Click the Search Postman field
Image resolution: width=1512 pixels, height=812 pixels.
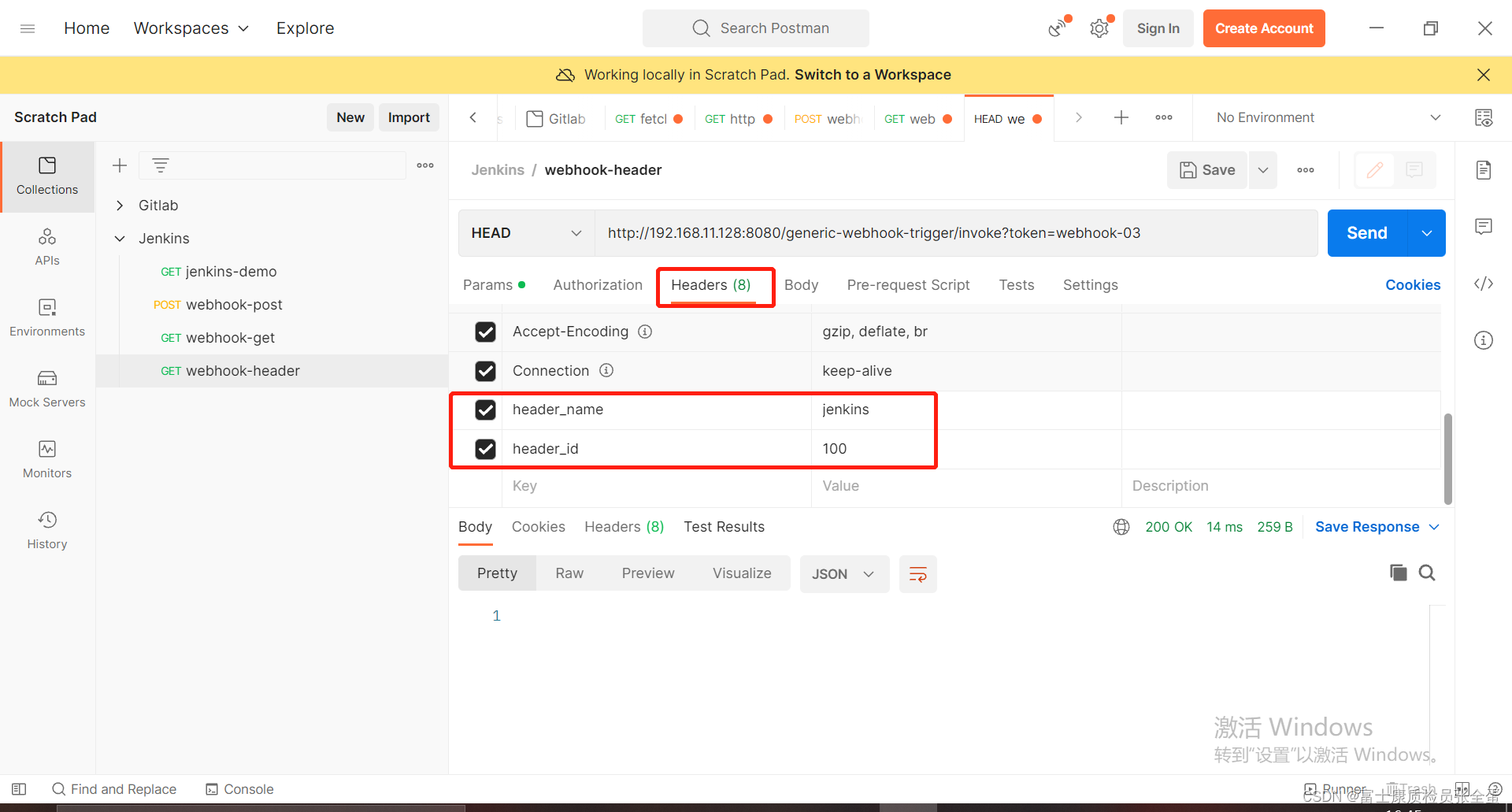click(756, 28)
